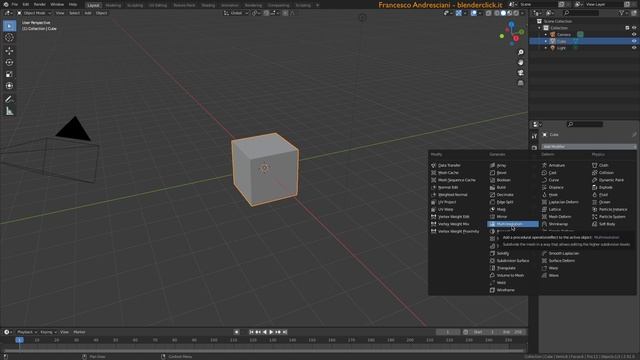Toggle visibility of Light in outliner
This screenshot has width=640, height=360.
click(x=634, y=48)
